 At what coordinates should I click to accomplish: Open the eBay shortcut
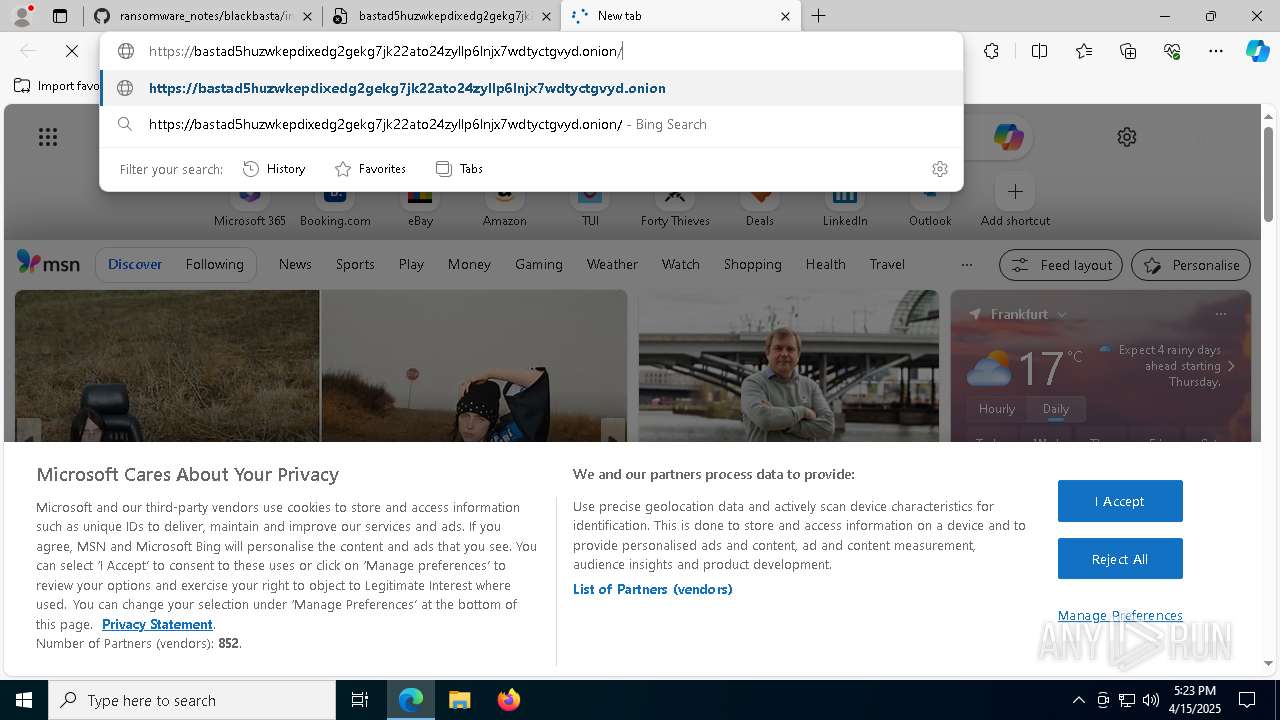coord(420,205)
